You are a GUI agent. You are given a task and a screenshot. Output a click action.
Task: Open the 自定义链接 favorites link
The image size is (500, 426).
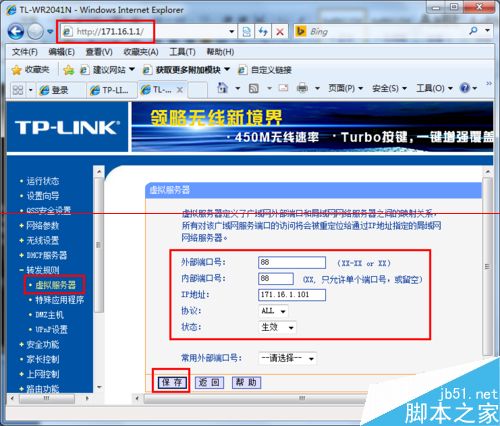[x=265, y=70]
